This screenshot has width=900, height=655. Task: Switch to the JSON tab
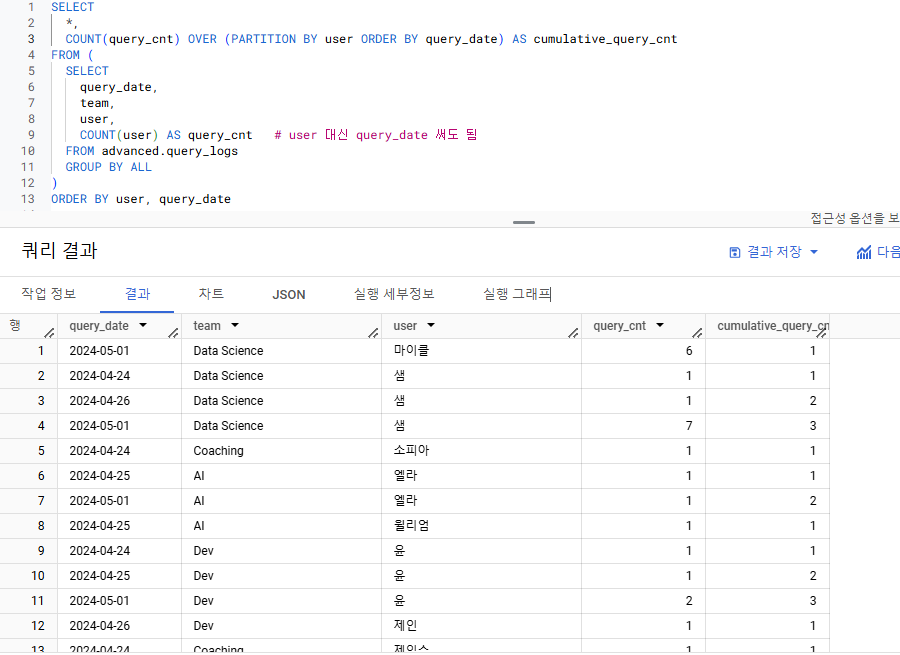[289, 294]
